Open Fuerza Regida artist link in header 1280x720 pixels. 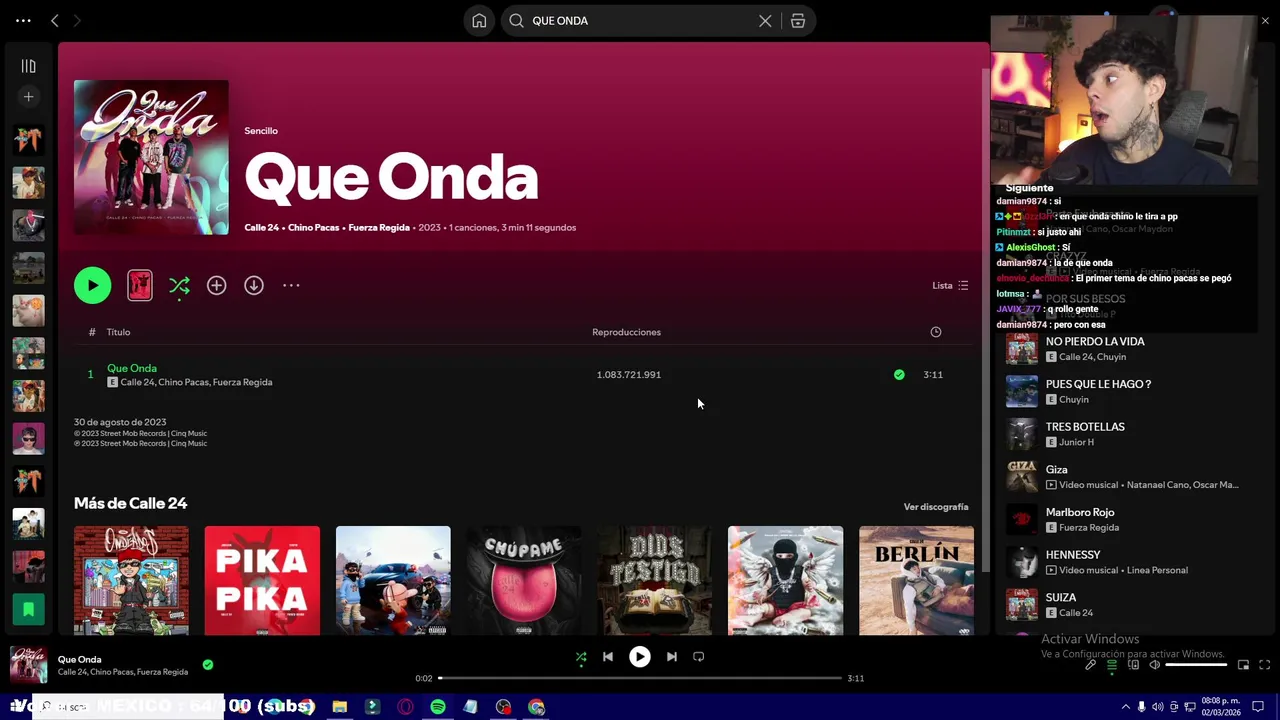[379, 227]
